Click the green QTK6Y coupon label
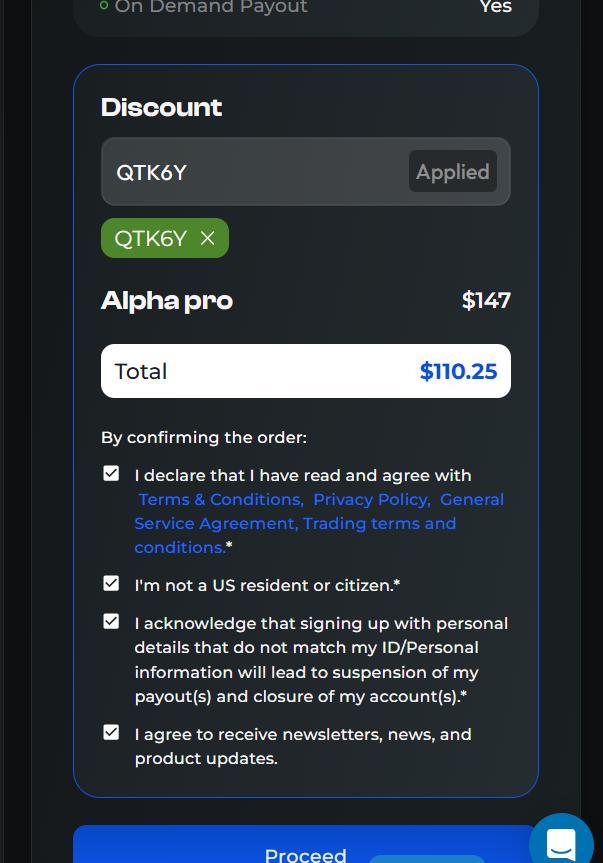 point(151,238)
